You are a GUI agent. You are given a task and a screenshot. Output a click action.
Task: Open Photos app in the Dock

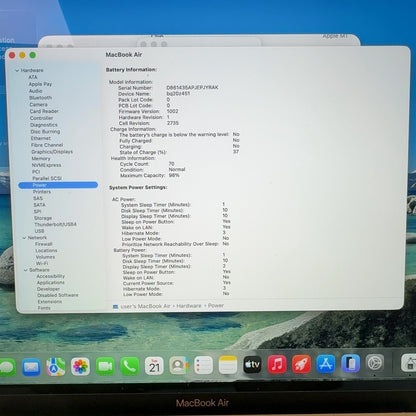pos(80,367)
